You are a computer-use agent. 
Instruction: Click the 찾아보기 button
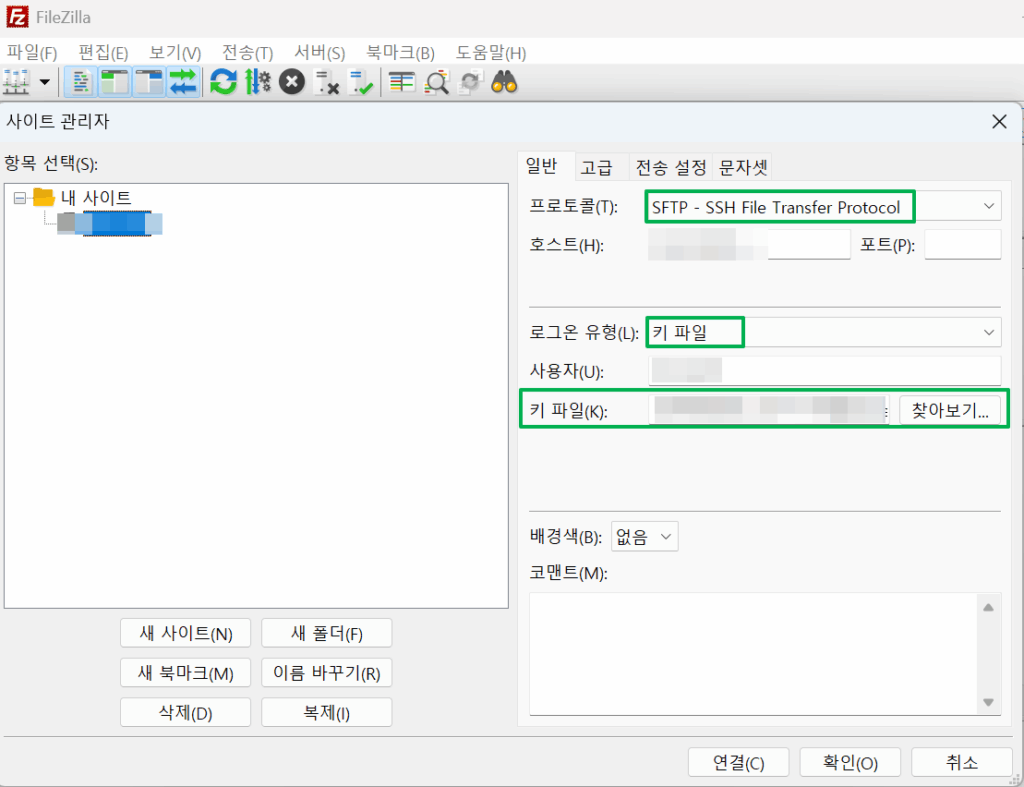click(952, 409)
